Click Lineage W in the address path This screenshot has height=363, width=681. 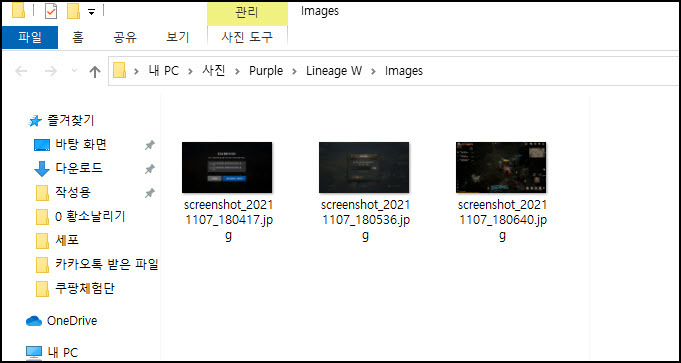(x=334, y=71)
